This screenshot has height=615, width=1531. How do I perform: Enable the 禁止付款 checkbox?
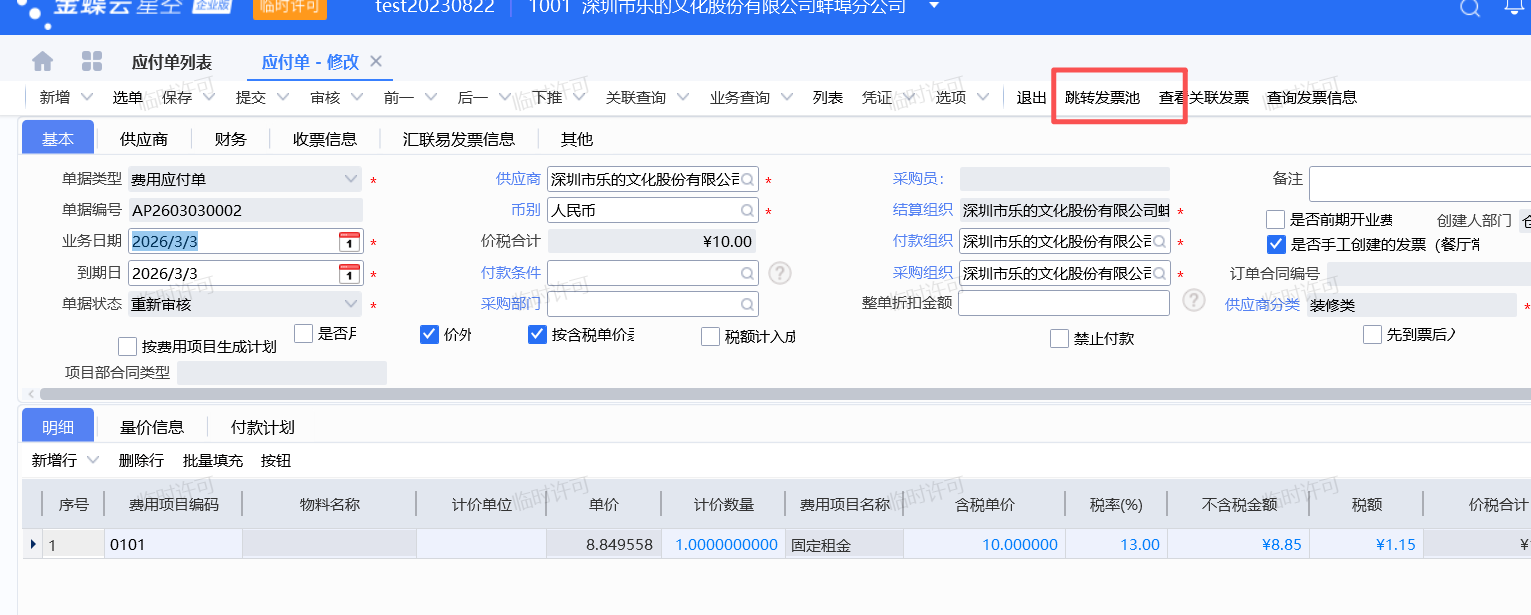[x=1060, y=339]
